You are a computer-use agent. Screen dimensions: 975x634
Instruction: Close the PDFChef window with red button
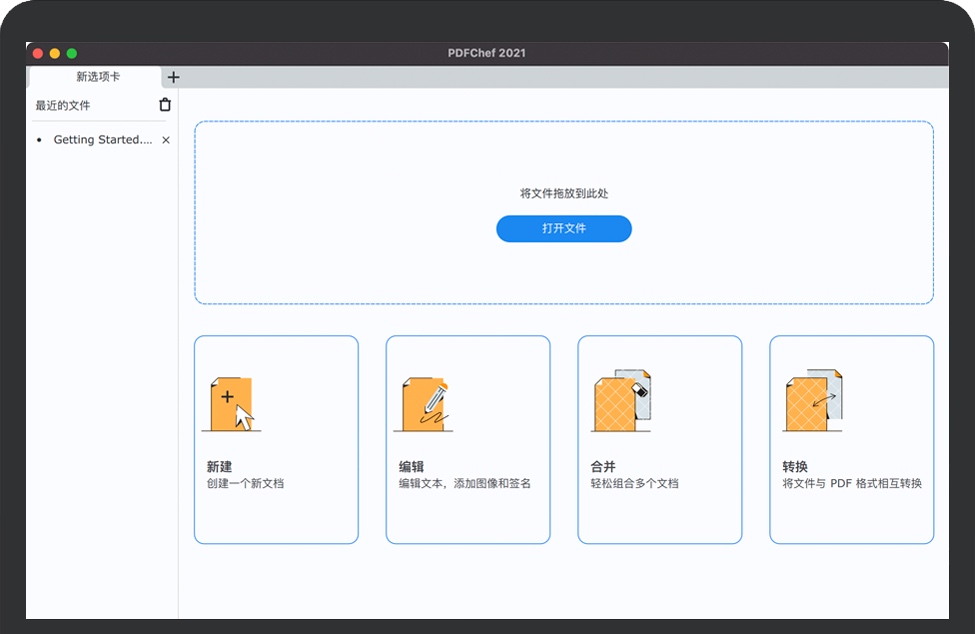tap(39, 53)
